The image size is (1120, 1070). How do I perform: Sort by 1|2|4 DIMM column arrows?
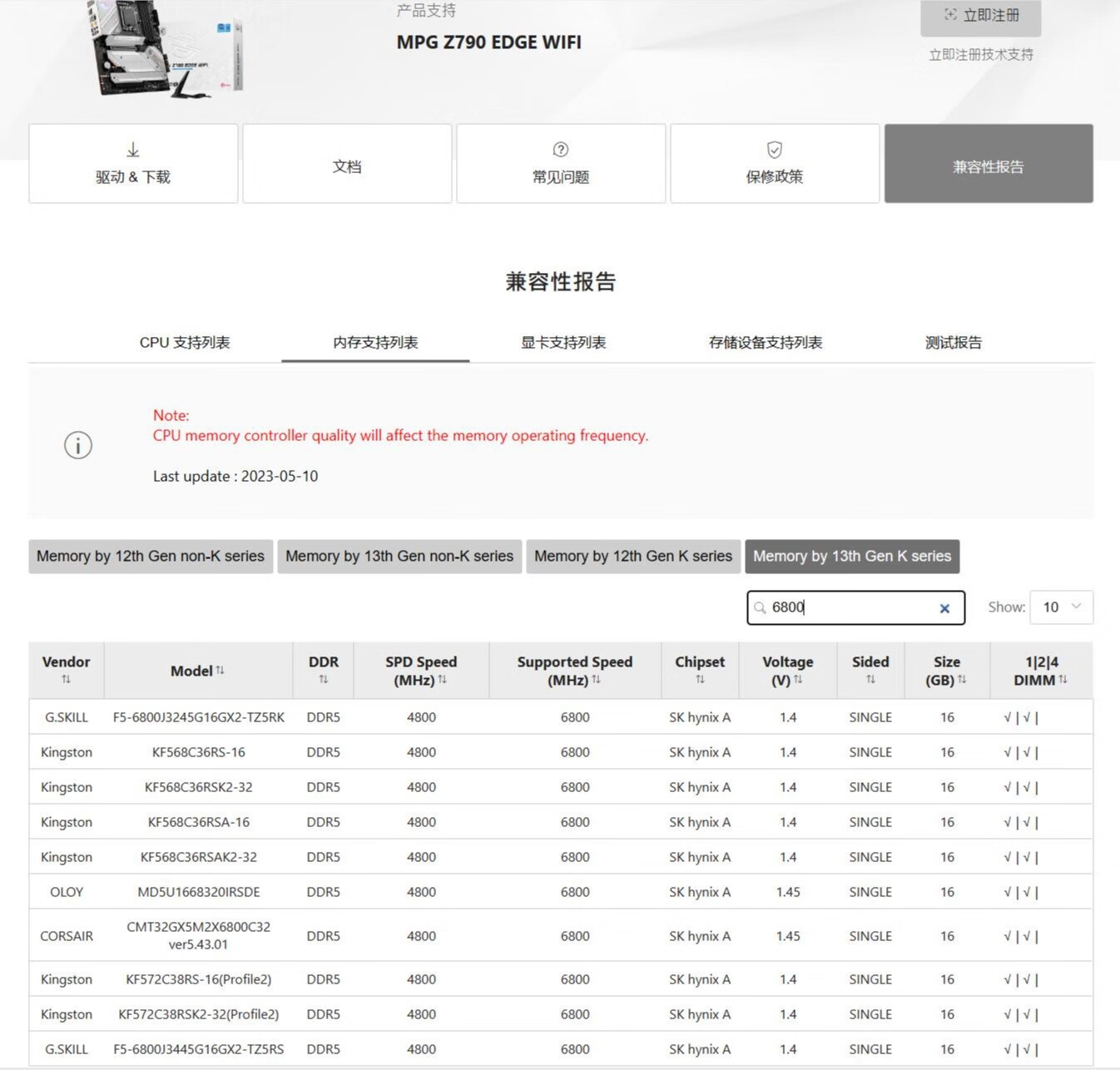(x=1063, y=680)
